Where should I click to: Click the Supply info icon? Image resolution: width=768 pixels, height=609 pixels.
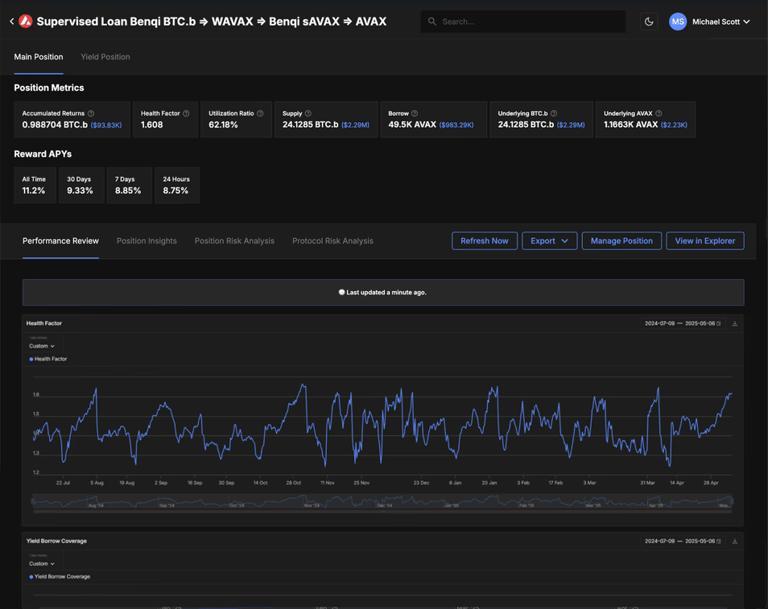tap(308, 114)
